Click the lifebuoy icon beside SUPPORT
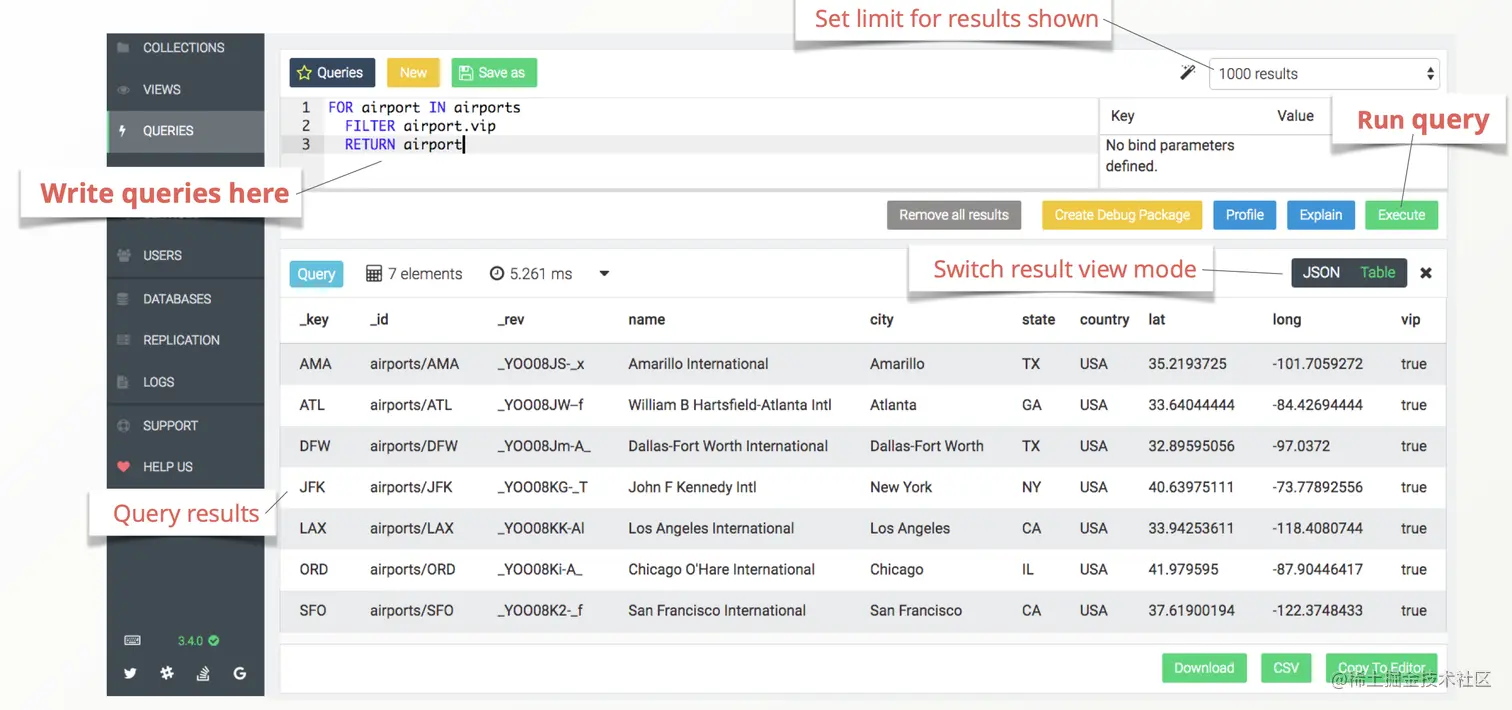The width and height of the screenshot is (1512, 710). [x=124, y=425]
